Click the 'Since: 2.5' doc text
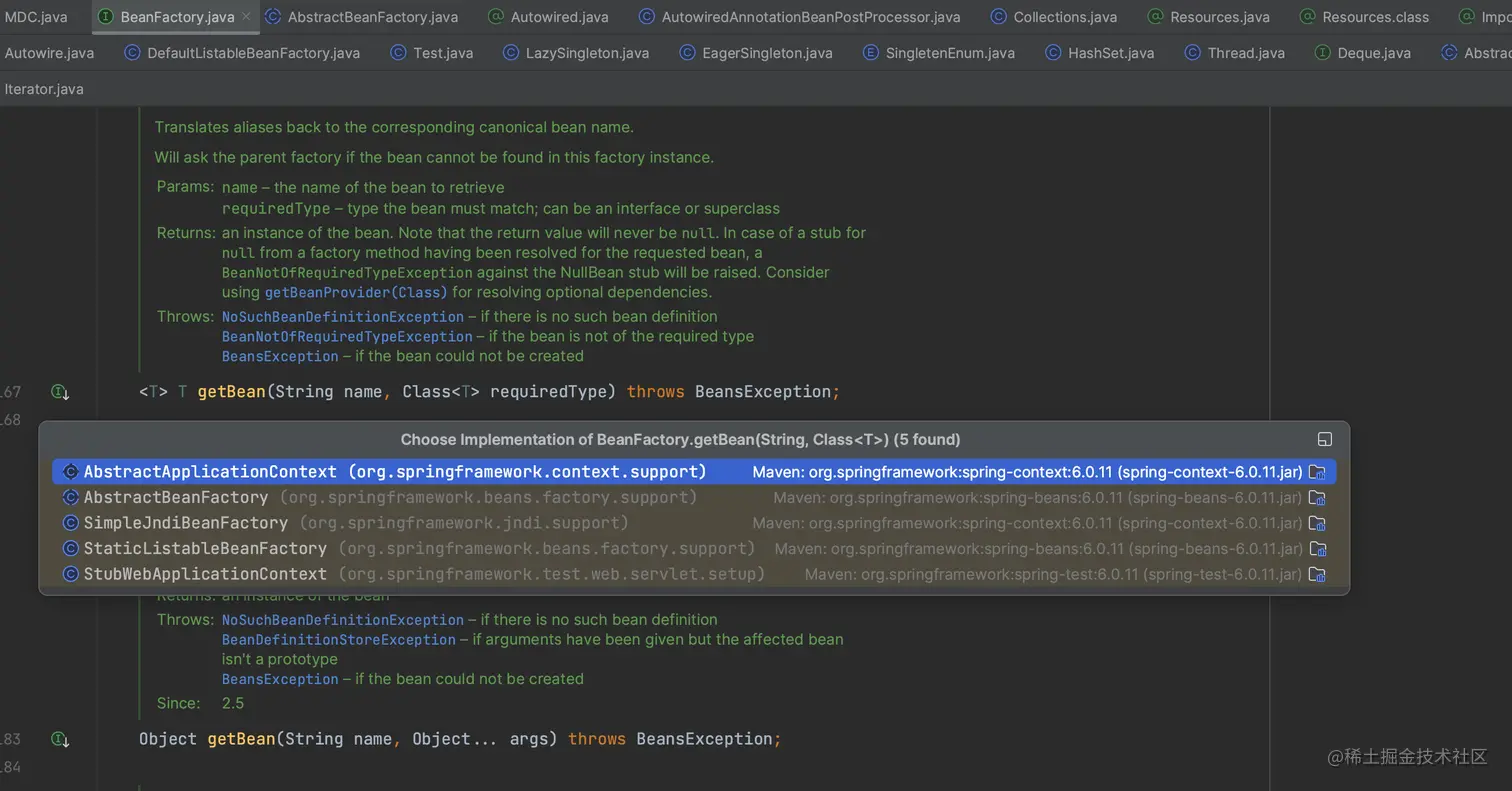 (200, 703)
